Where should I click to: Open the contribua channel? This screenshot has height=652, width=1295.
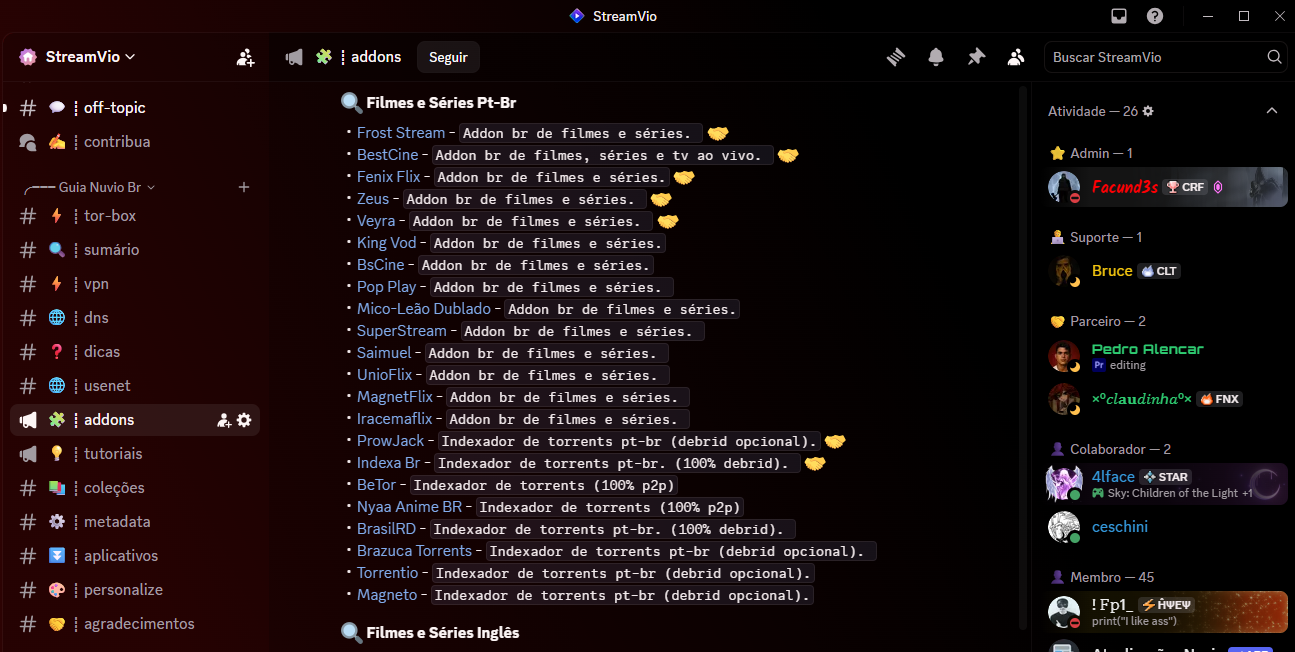(135, 142)
